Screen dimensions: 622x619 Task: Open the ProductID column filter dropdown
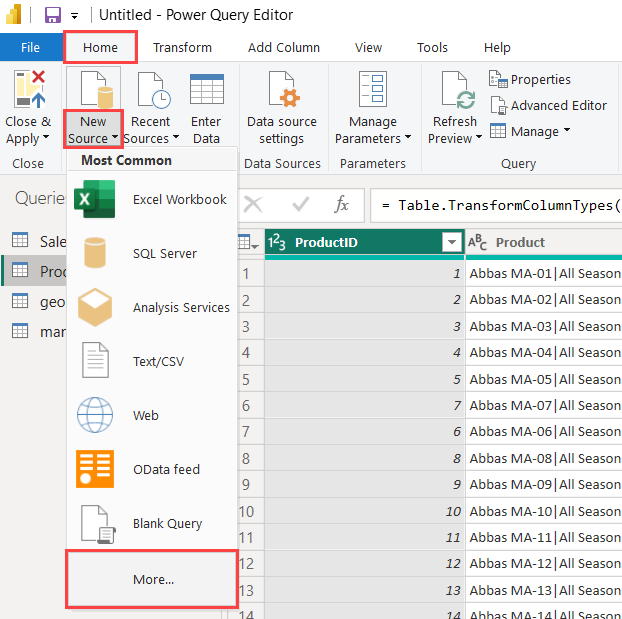[451, 242]
